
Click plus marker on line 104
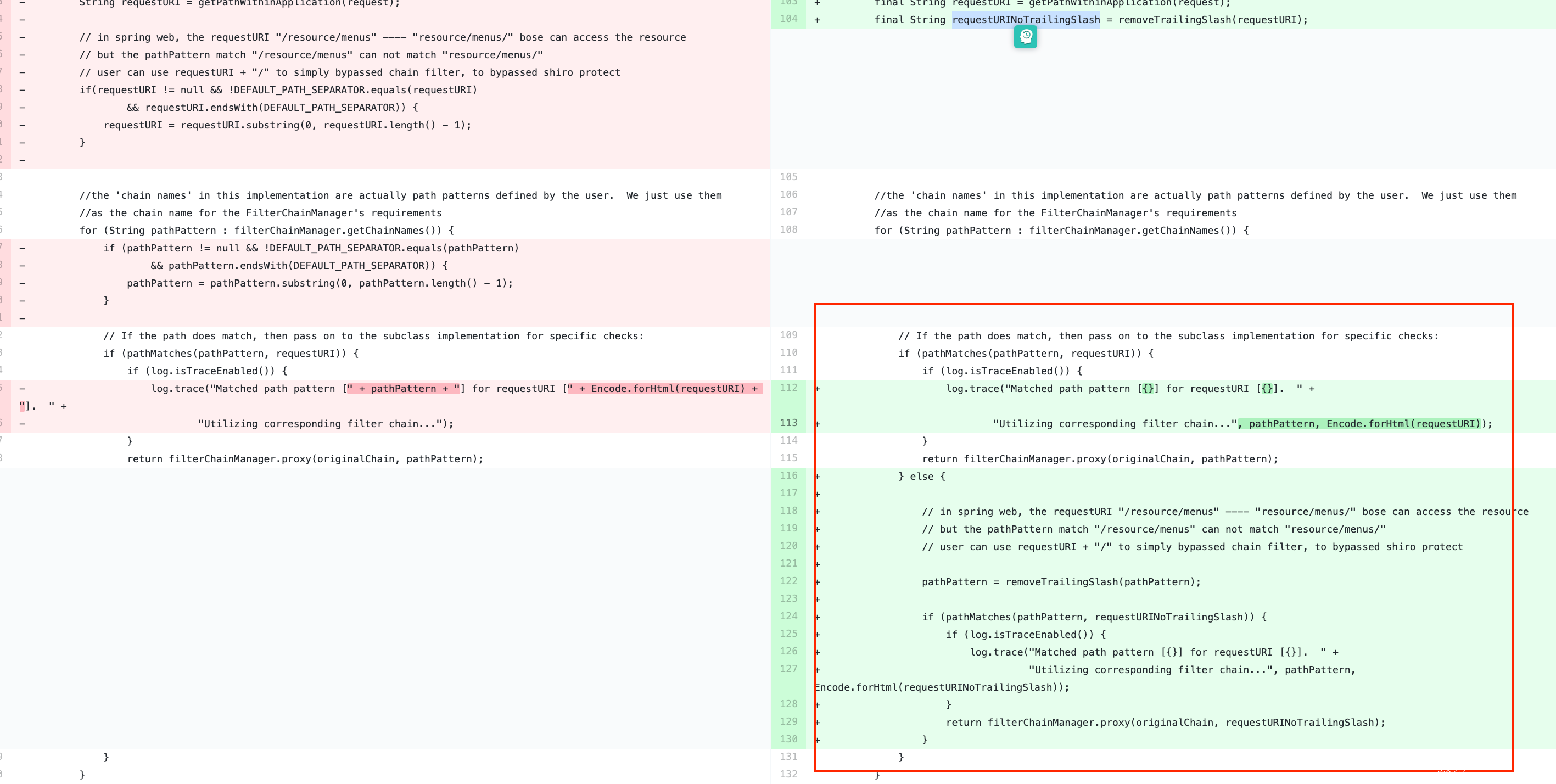818,20
